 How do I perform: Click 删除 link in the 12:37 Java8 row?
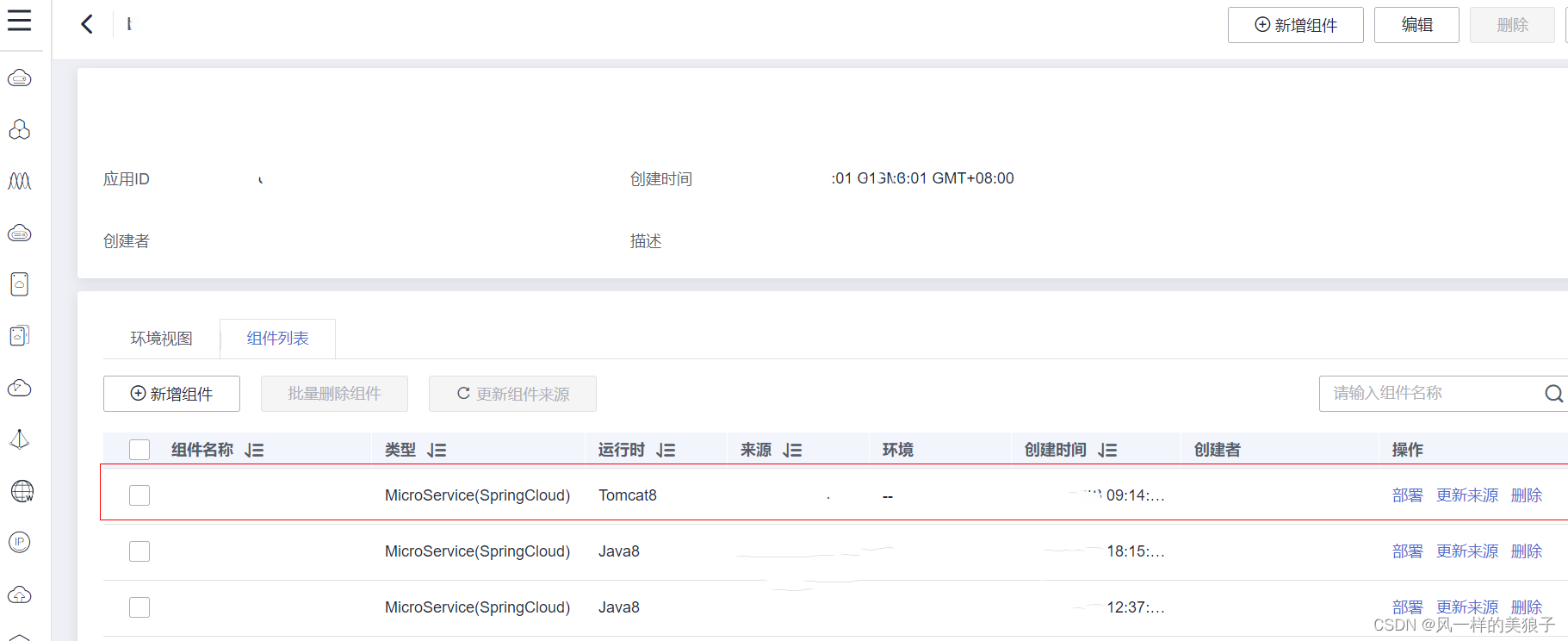(x=1527, y=607)
